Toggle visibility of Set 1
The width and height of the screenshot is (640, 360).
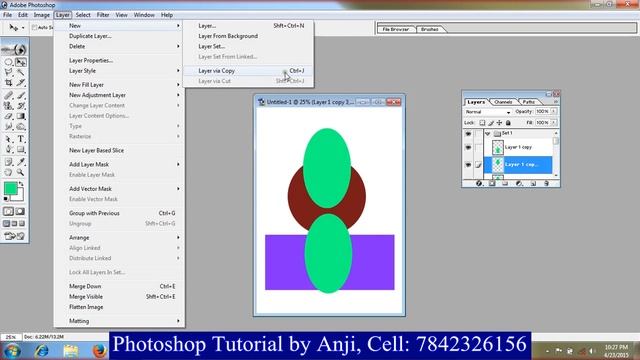[x=468, y=133]
